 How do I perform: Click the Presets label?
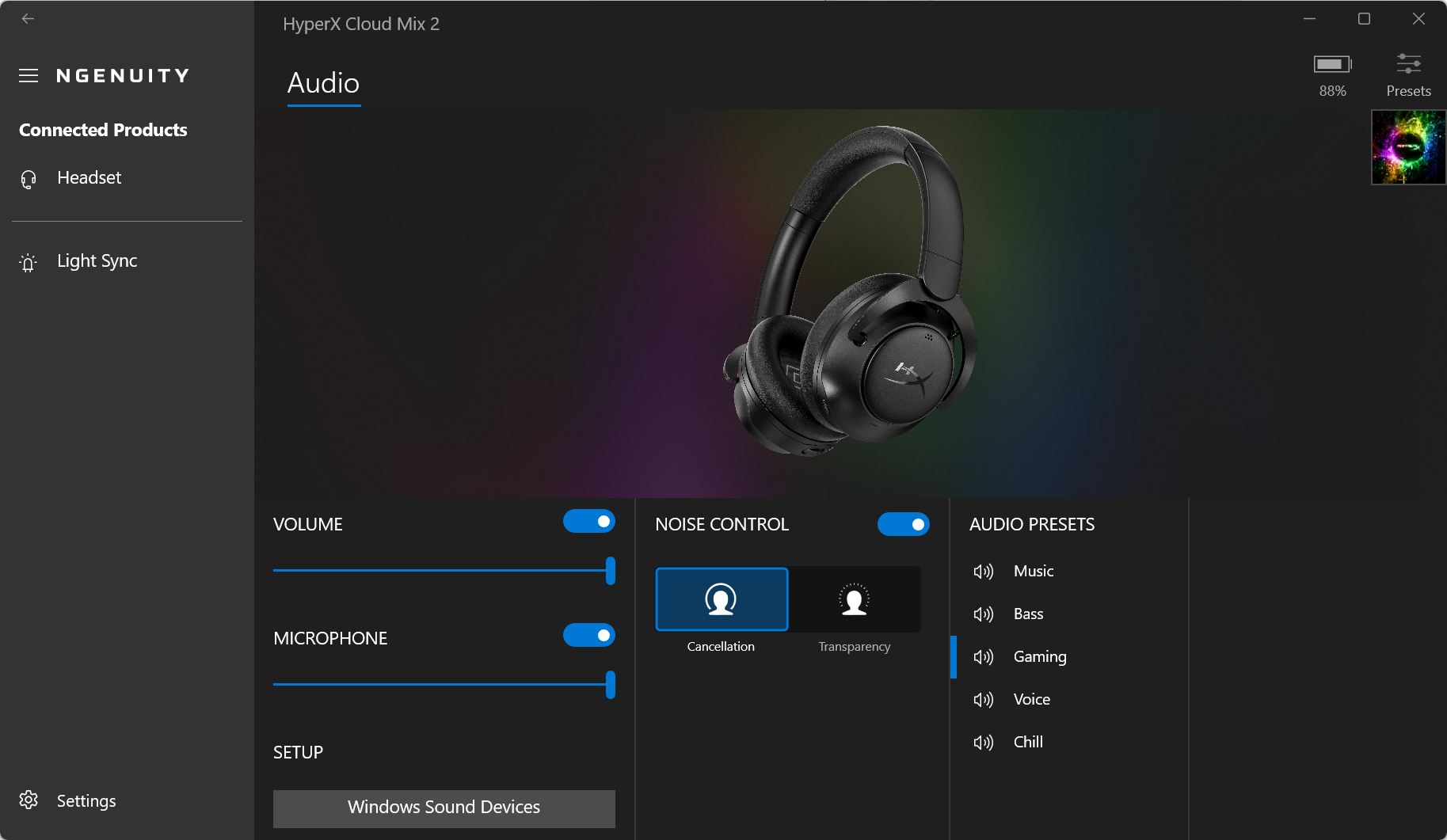pos(1409,91)
